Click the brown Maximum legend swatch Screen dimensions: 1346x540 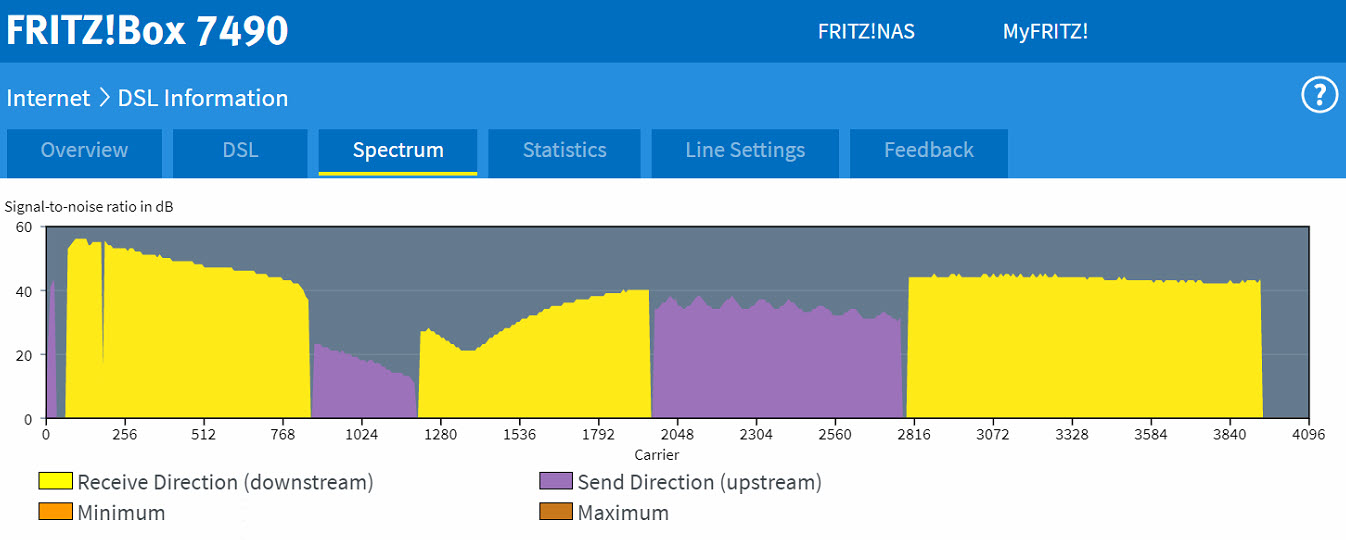tap(555, 513)
